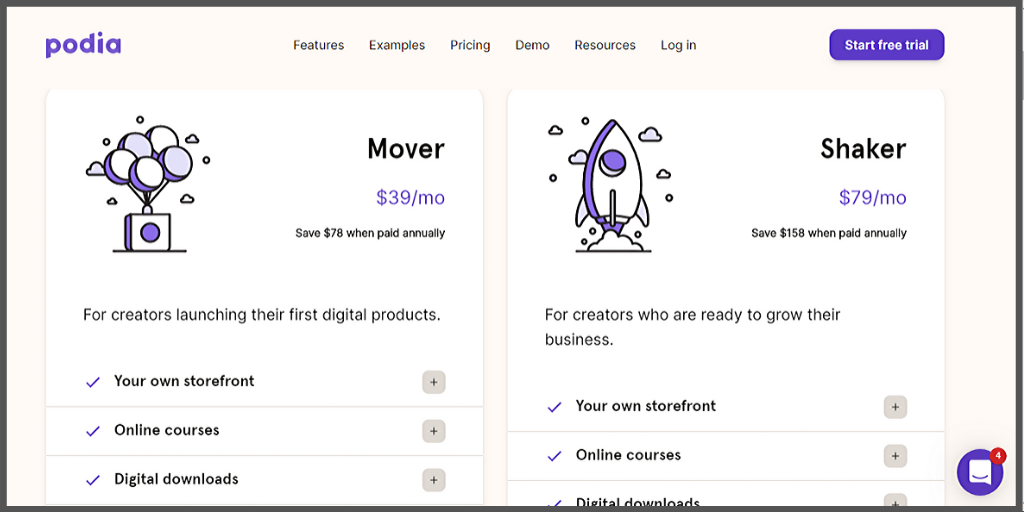Click checkmark beside Mover Digital downloads
The image size is (1024, 512).
click(93, 480)
